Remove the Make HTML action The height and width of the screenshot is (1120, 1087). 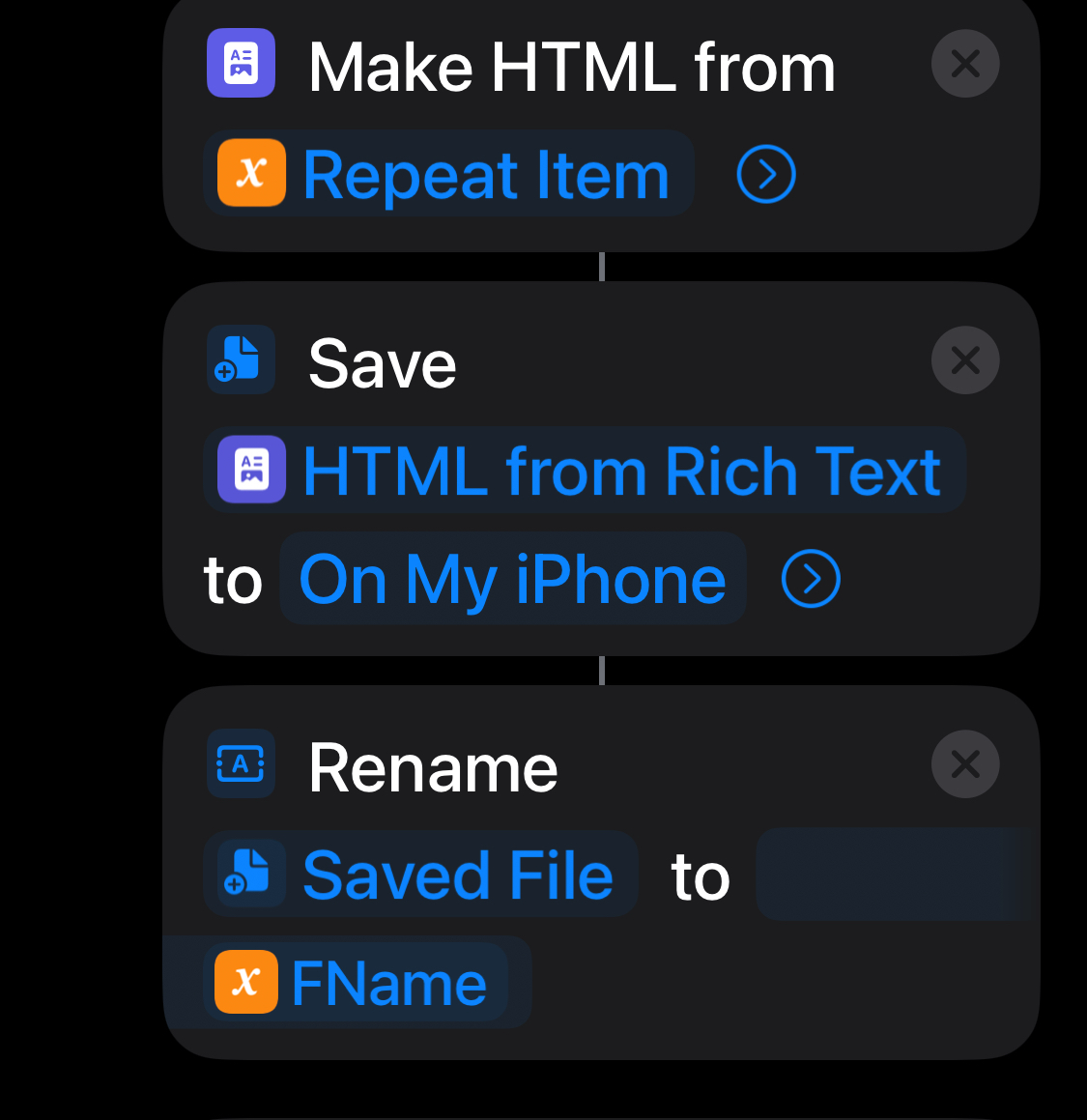964,64
